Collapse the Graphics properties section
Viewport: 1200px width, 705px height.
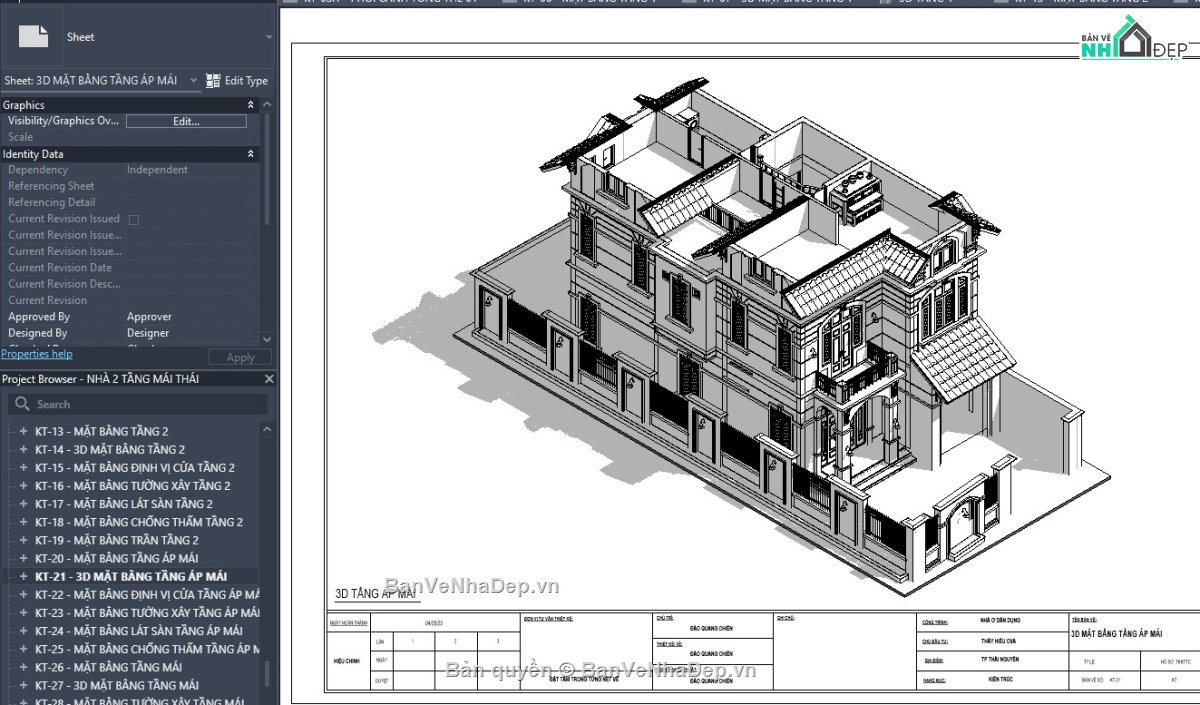[x=251, y=105]
